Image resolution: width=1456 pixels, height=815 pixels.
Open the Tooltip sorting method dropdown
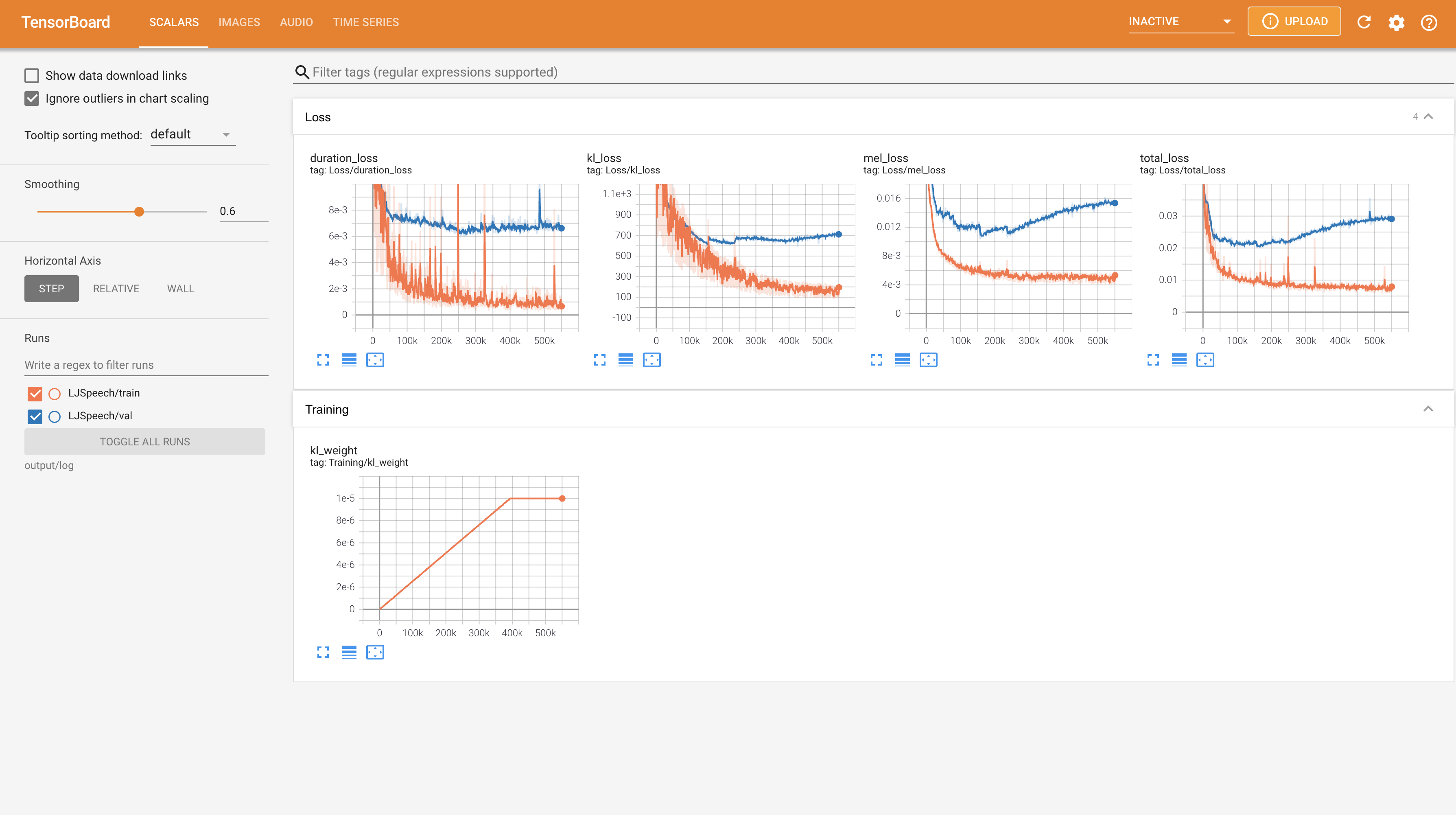tap(192, 135)
